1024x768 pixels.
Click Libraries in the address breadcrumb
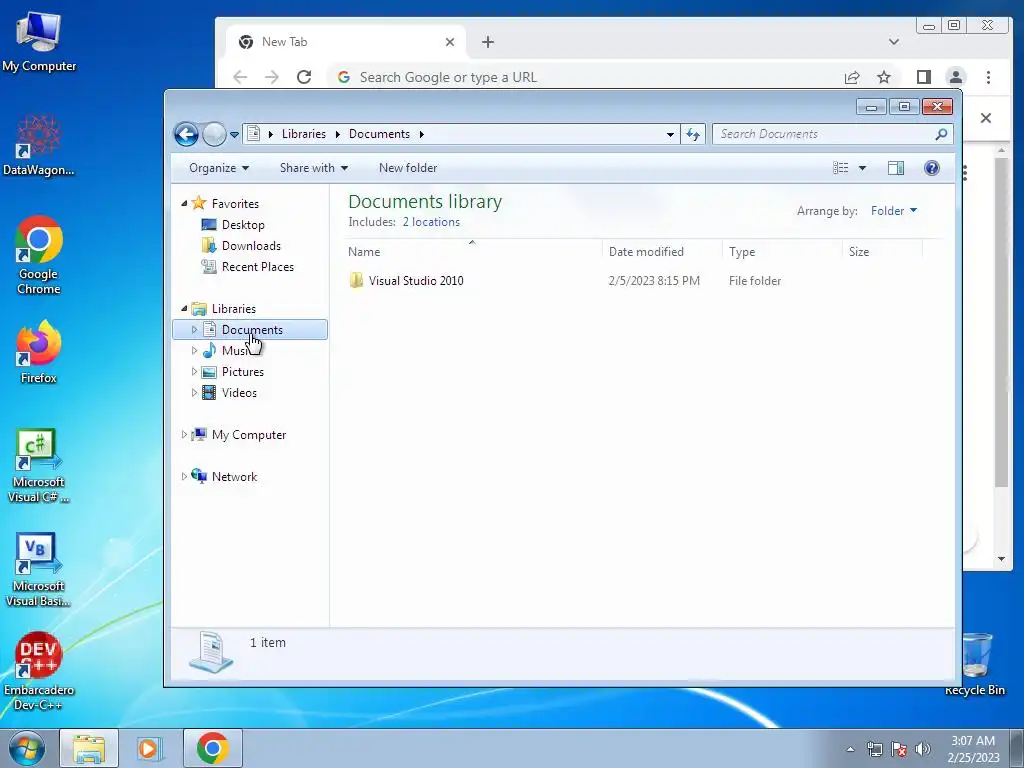coord(304,134)
